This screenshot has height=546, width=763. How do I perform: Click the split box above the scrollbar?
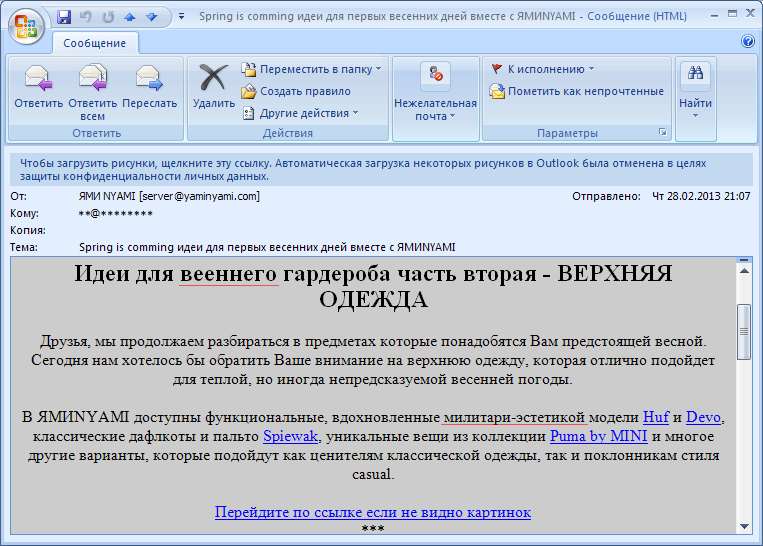tap(744, 260)
